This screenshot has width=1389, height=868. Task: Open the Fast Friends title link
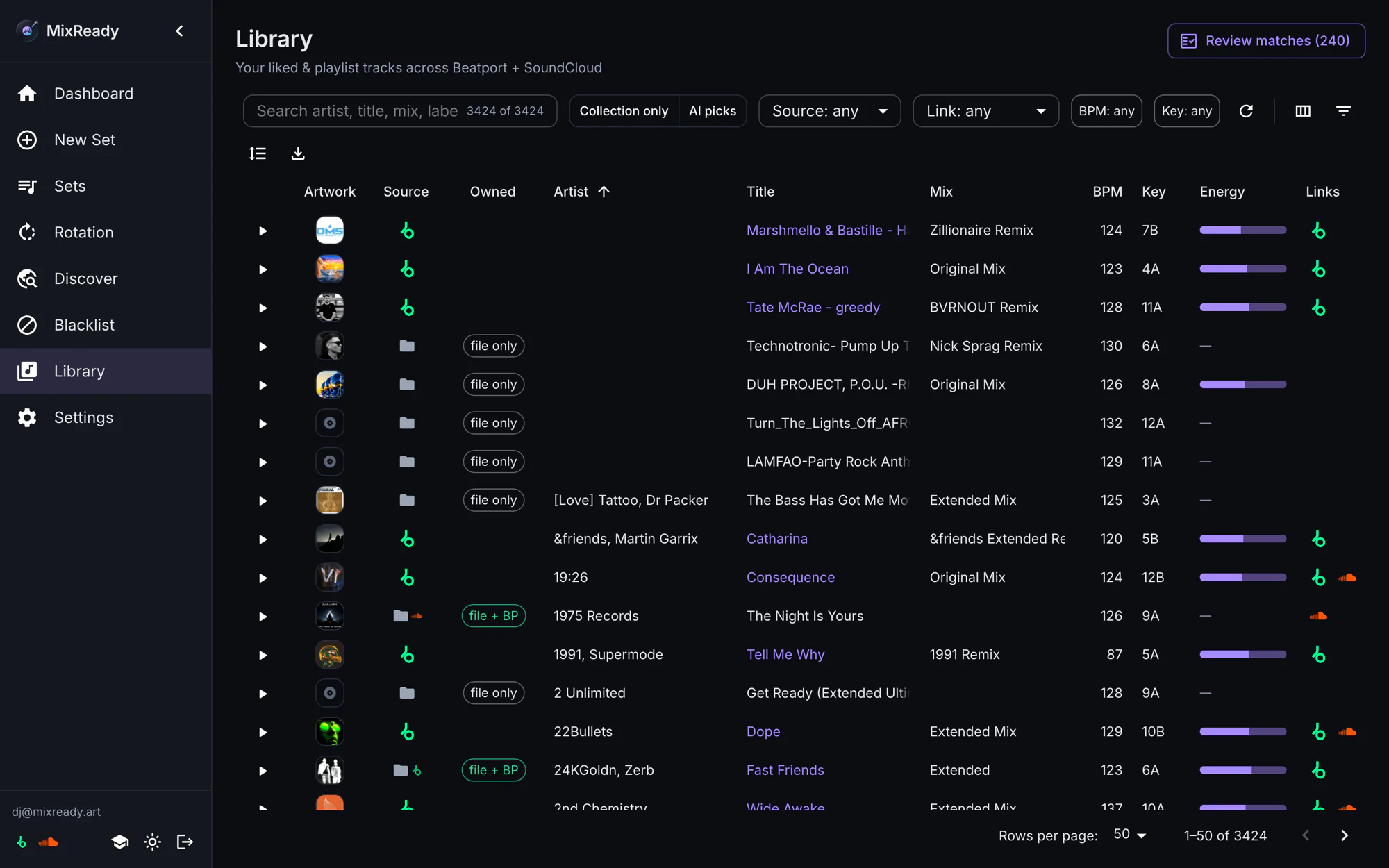(x=785, y=770)
